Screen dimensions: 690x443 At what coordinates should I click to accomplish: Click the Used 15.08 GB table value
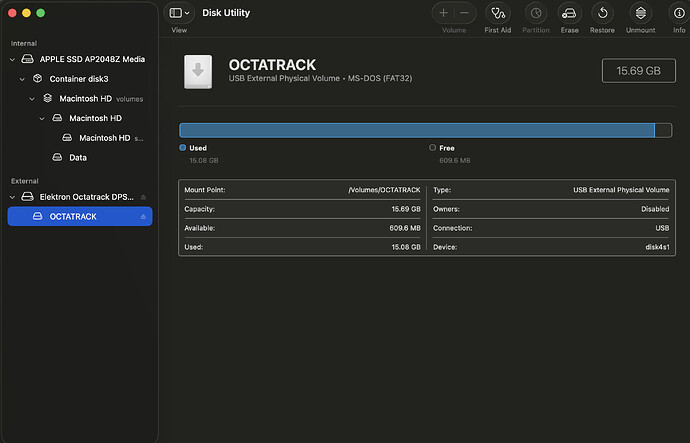tap(406, 247)
